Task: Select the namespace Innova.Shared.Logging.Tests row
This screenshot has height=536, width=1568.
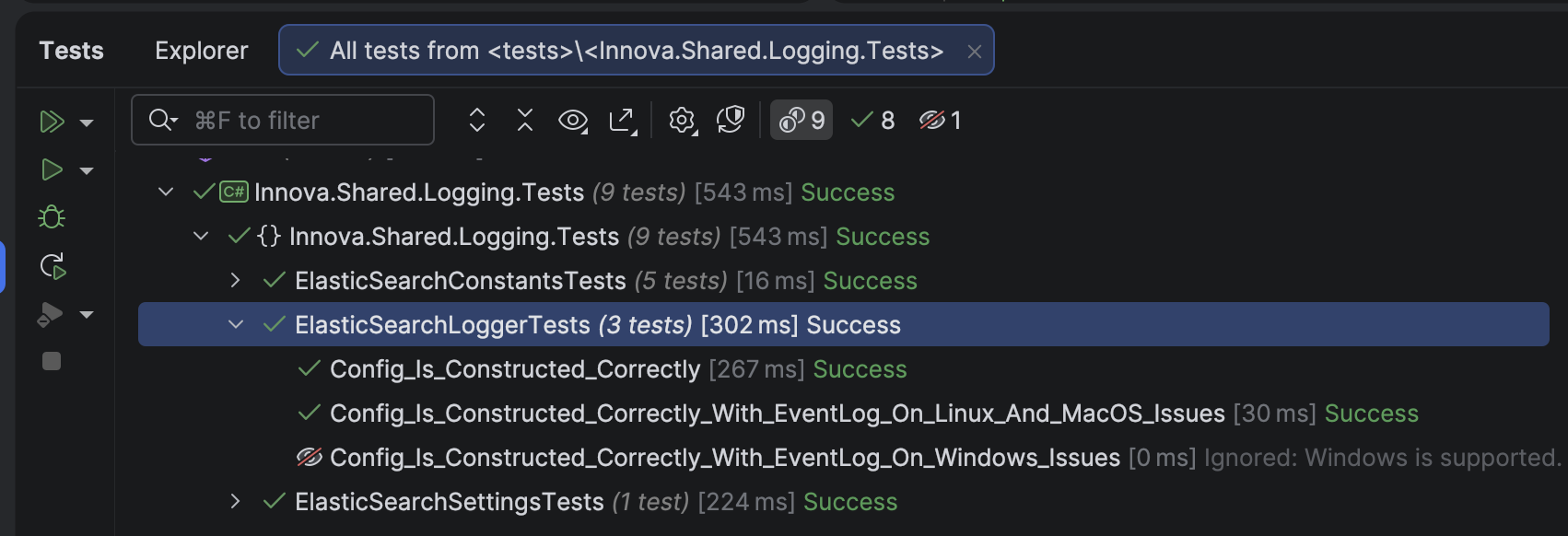Action: 843,236
